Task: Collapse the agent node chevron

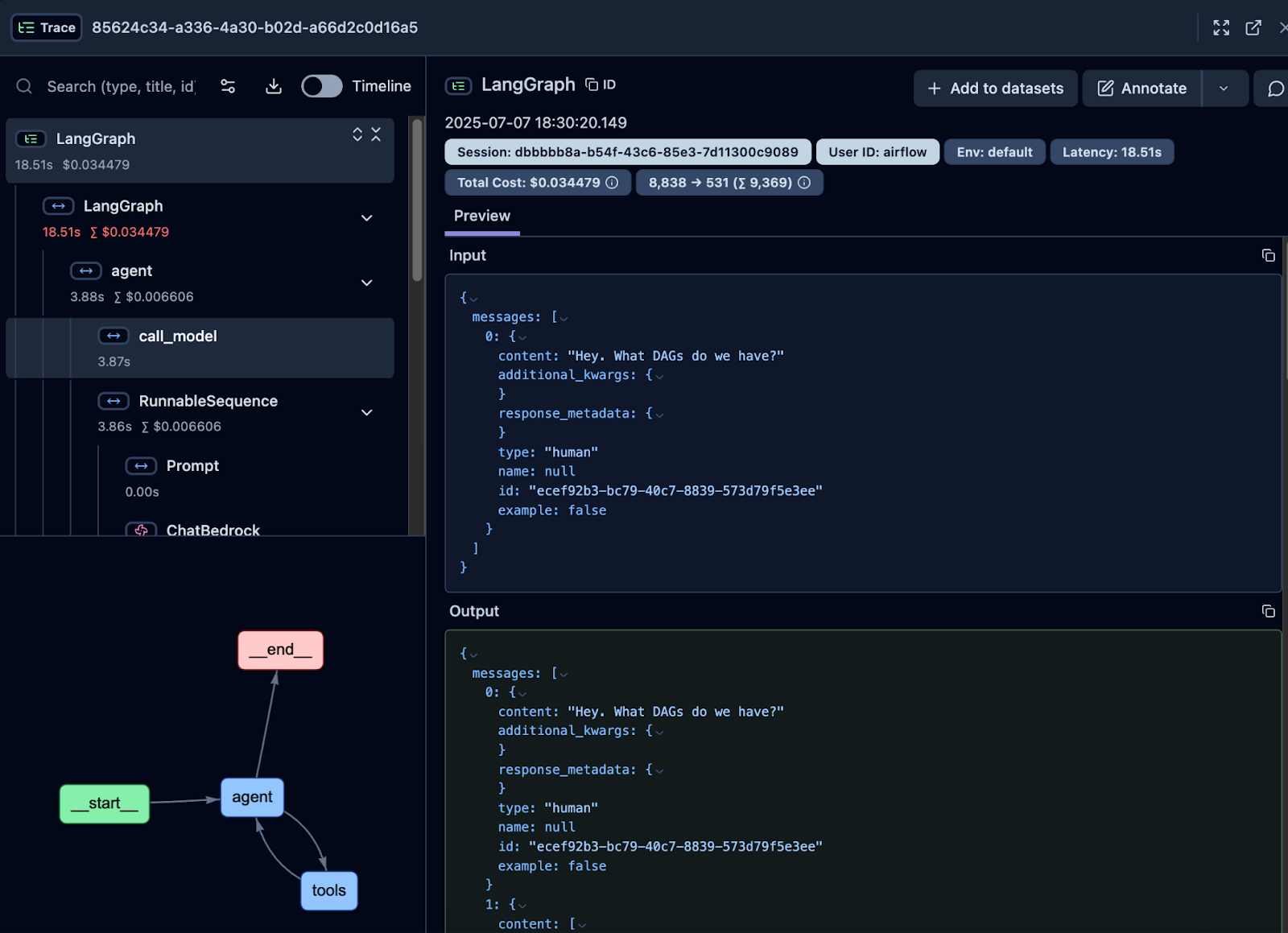Action: (x=366, y=283)
